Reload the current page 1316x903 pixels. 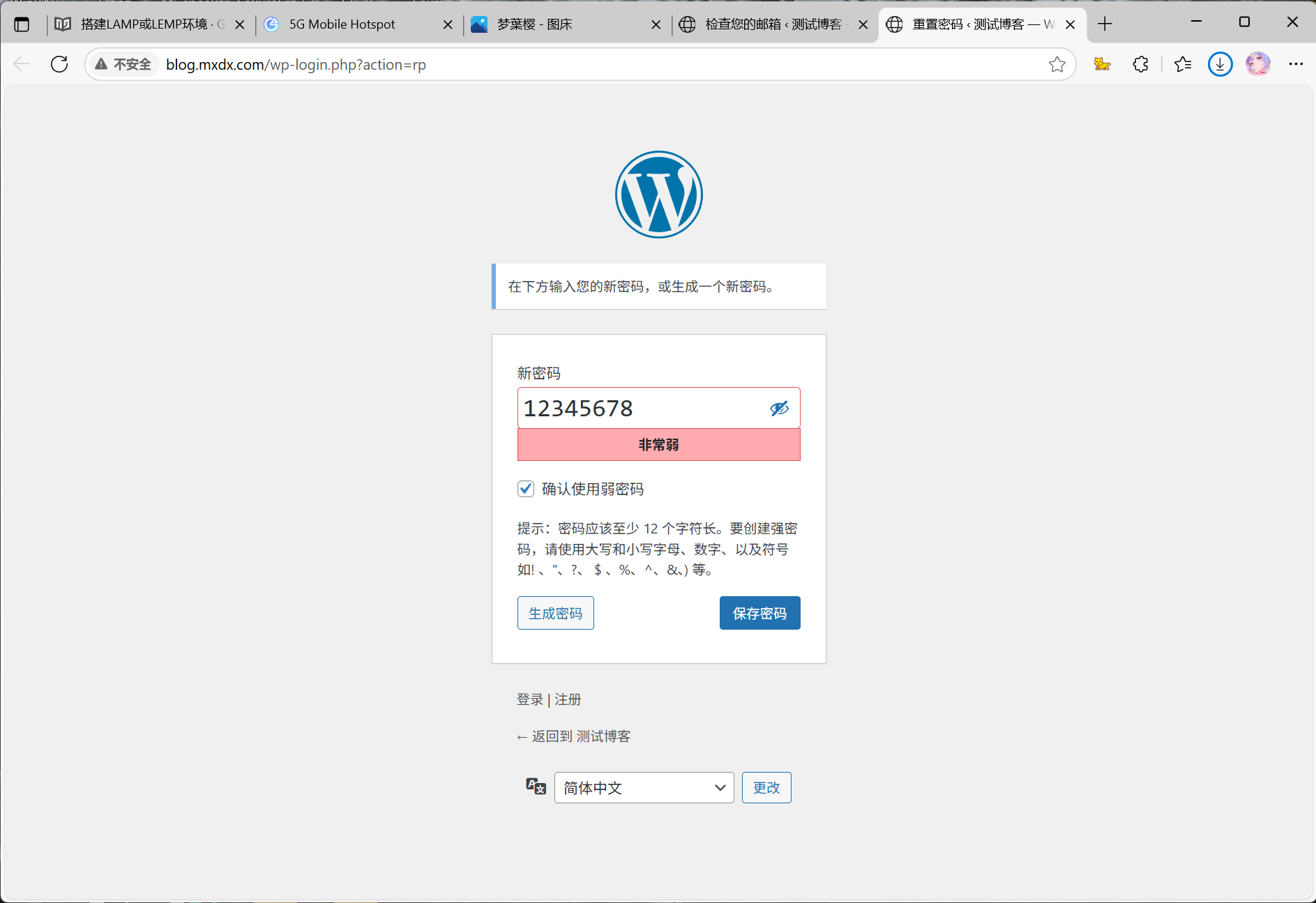[x=59, y=64]
